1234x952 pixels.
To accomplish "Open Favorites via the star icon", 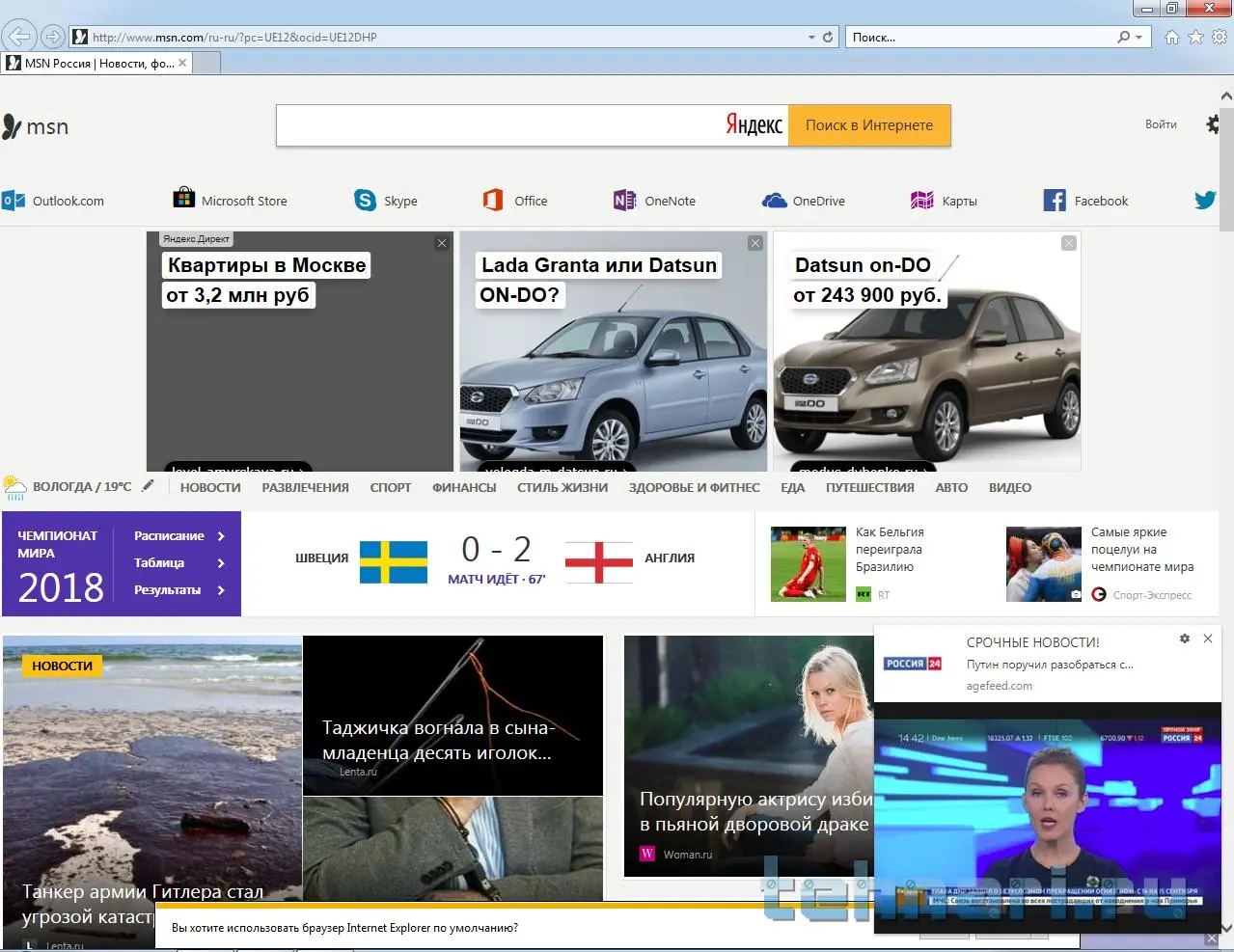I will point(1195,37).
